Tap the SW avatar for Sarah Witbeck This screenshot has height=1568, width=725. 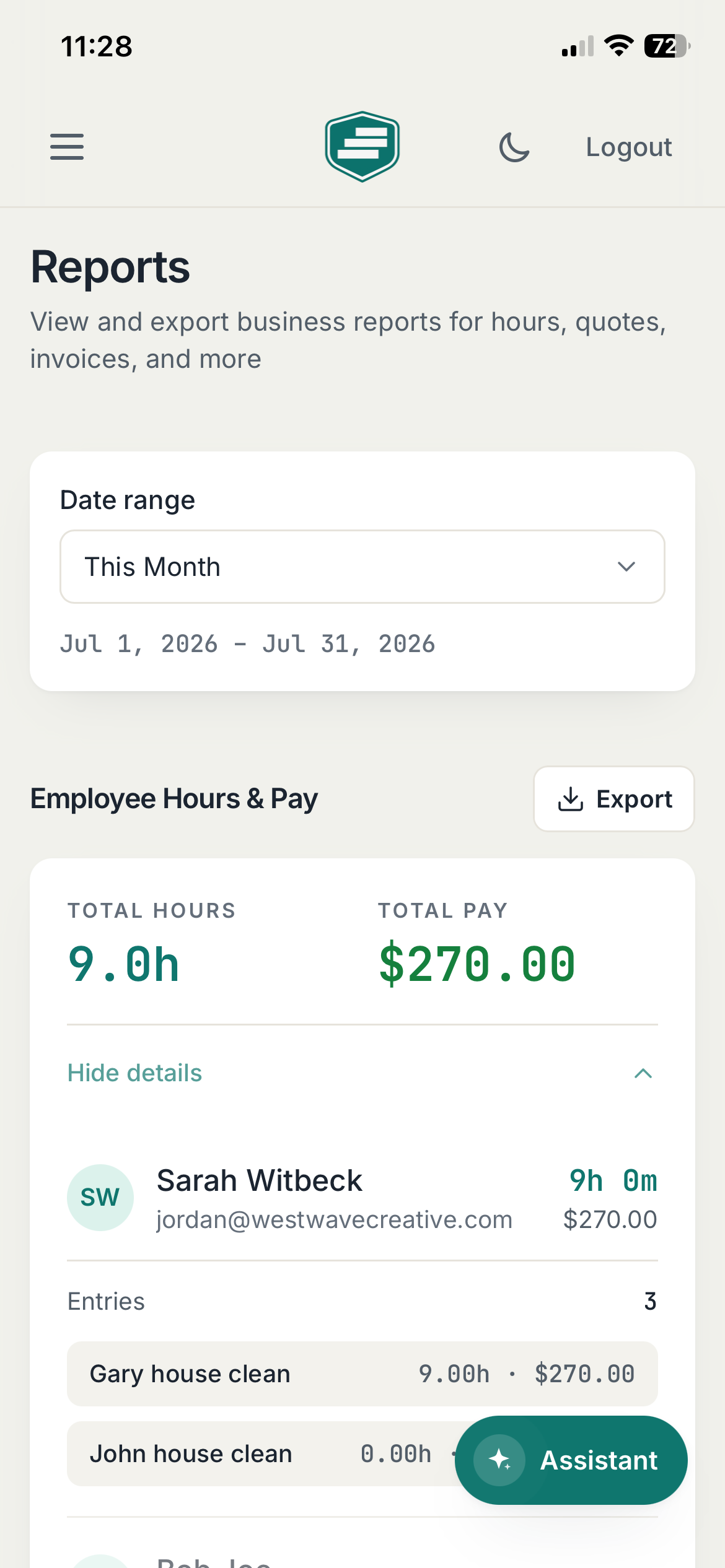tap(100, 1198)
